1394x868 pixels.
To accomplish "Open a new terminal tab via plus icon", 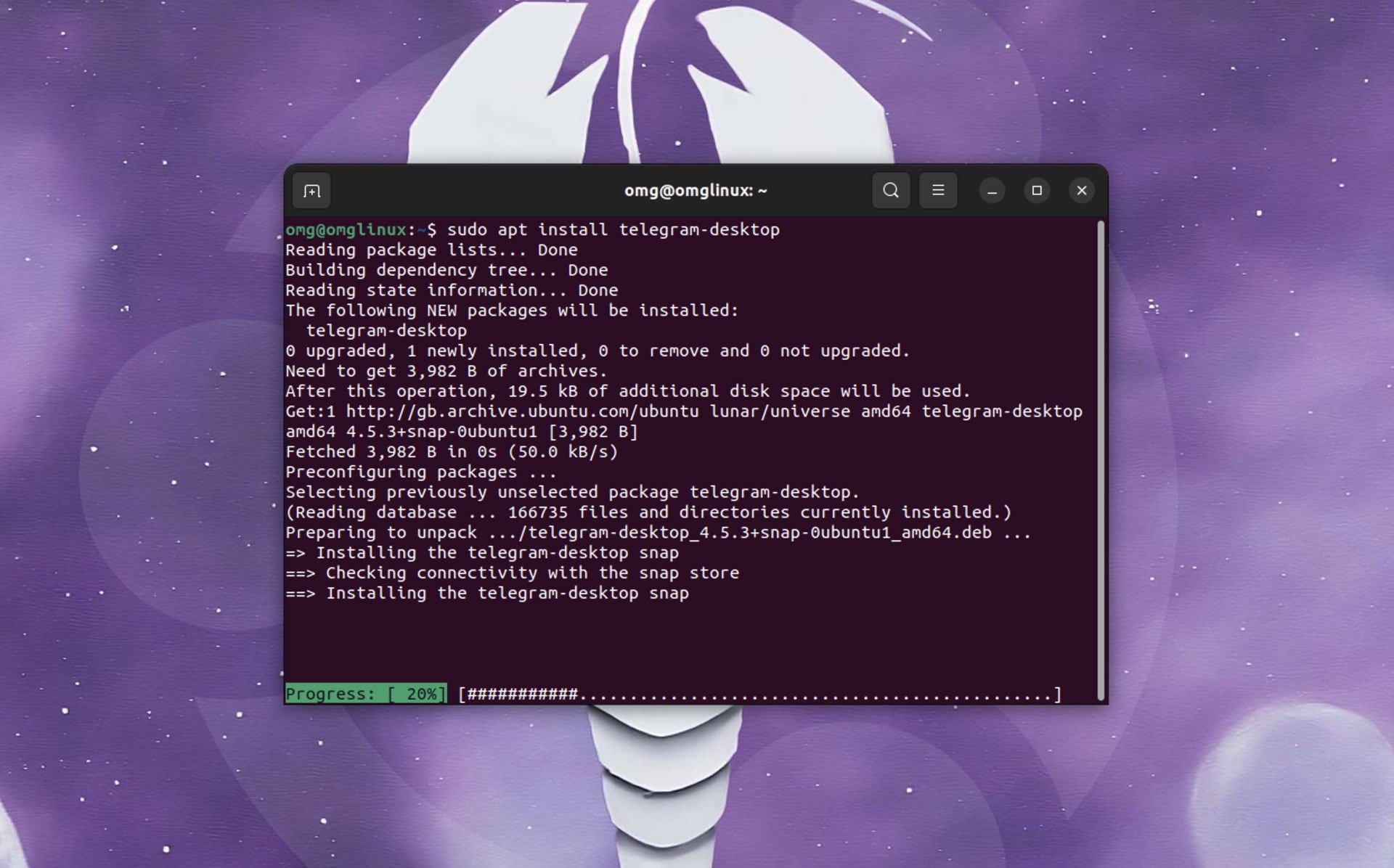I will tap(311, 191).
